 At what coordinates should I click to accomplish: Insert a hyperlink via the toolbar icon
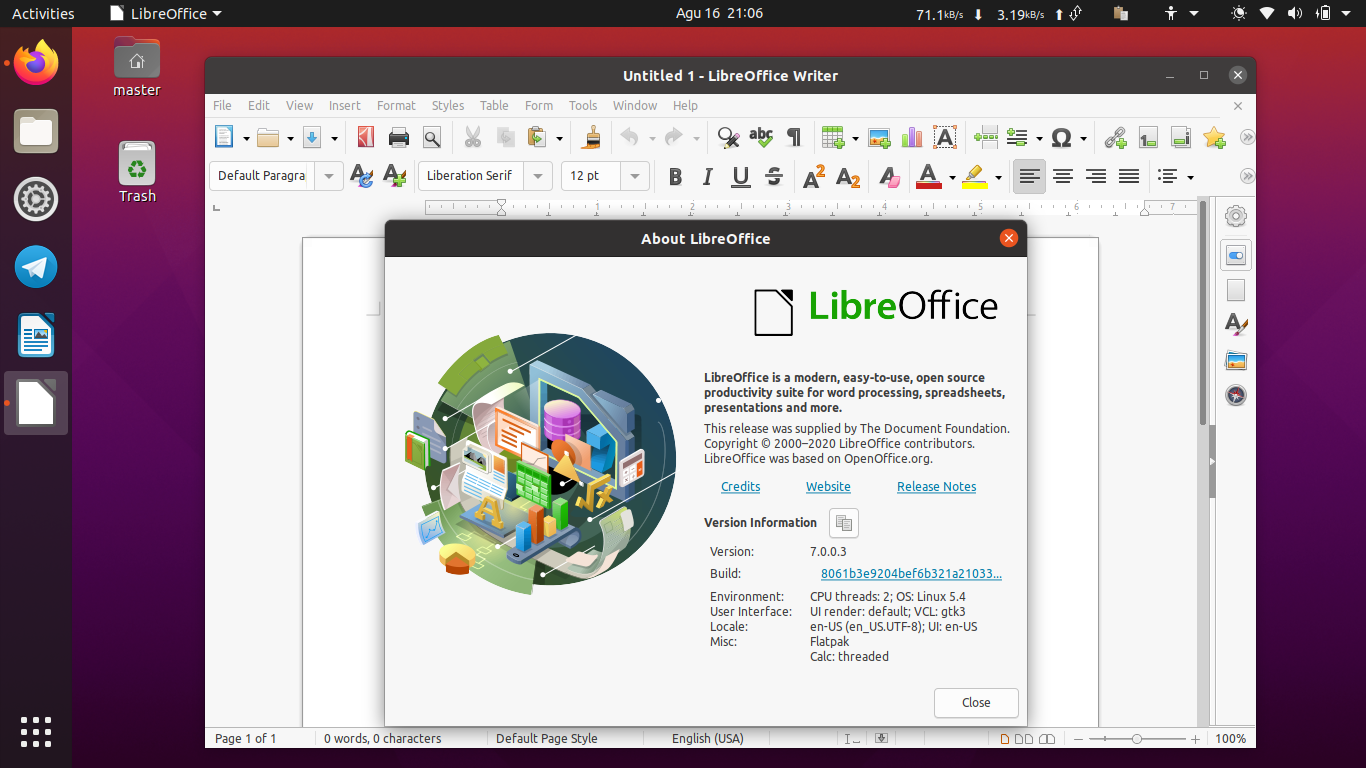[1114, 137]
